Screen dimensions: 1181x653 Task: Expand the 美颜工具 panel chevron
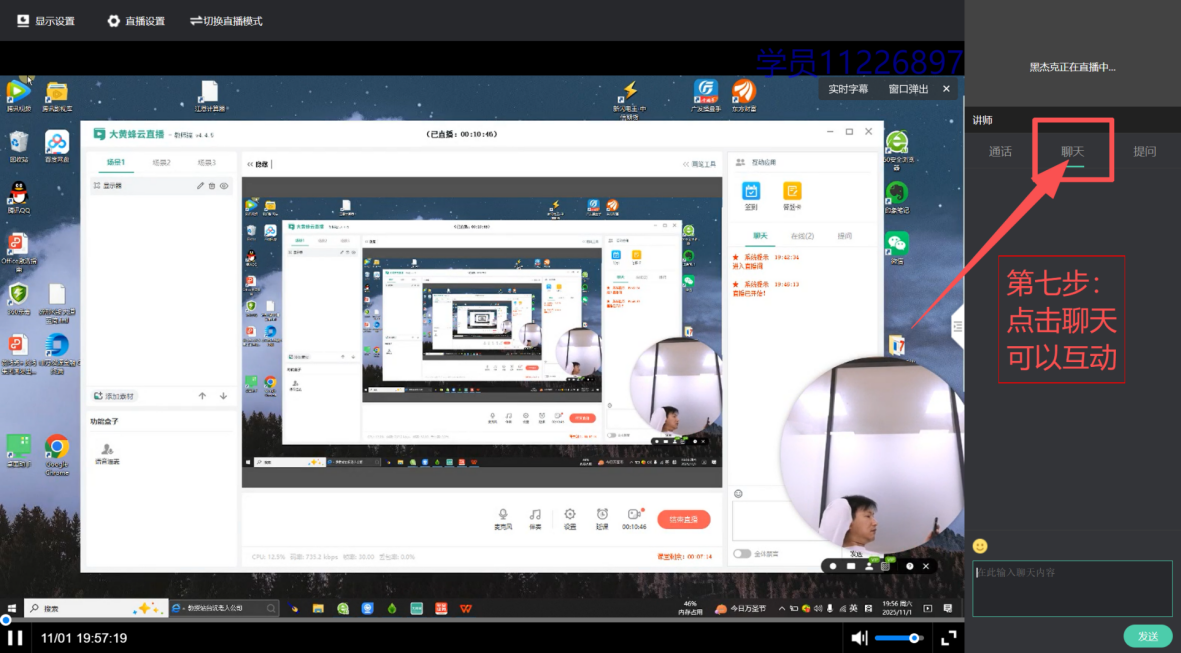tap(685, 164)
